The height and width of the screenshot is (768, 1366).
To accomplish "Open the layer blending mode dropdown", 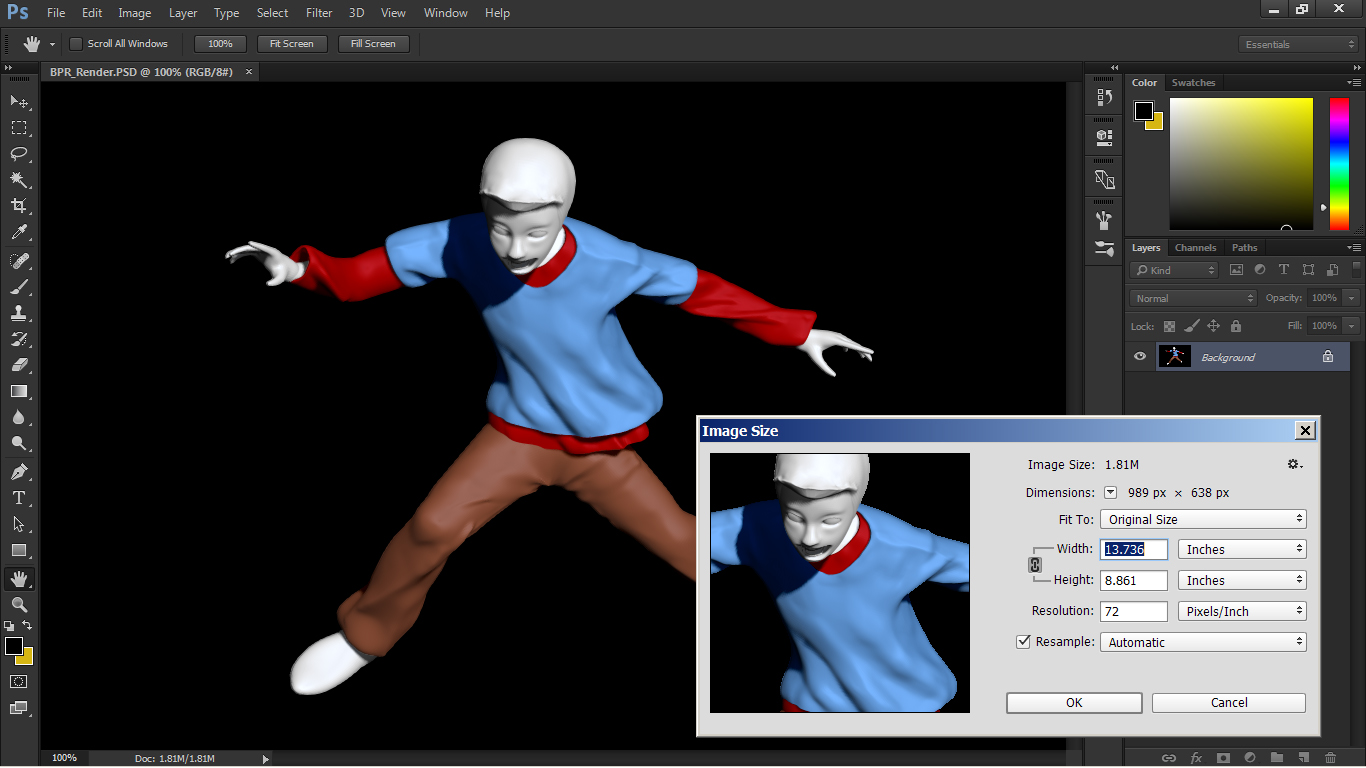I will 1192,297.
